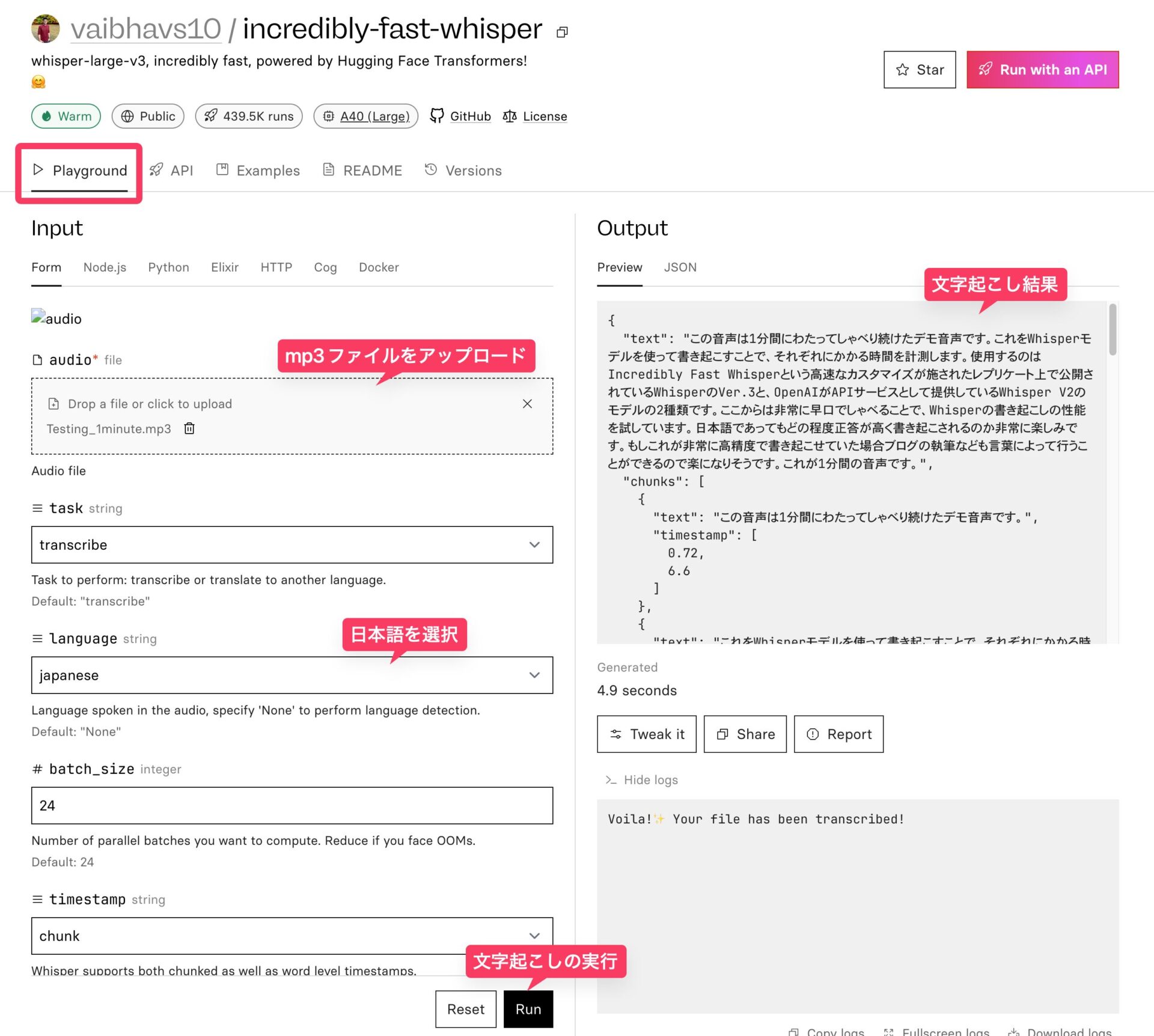This screenshot has height=1036, width=1154.
Task: Copy logs from the output panel
Action: (826, 1031)
